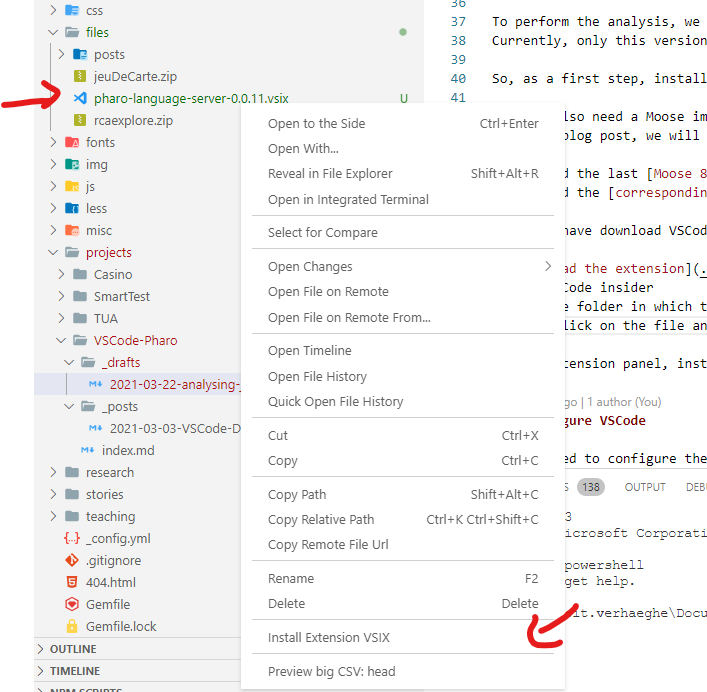
Task: Choose Open File on Remote
Action: [403, 292]
